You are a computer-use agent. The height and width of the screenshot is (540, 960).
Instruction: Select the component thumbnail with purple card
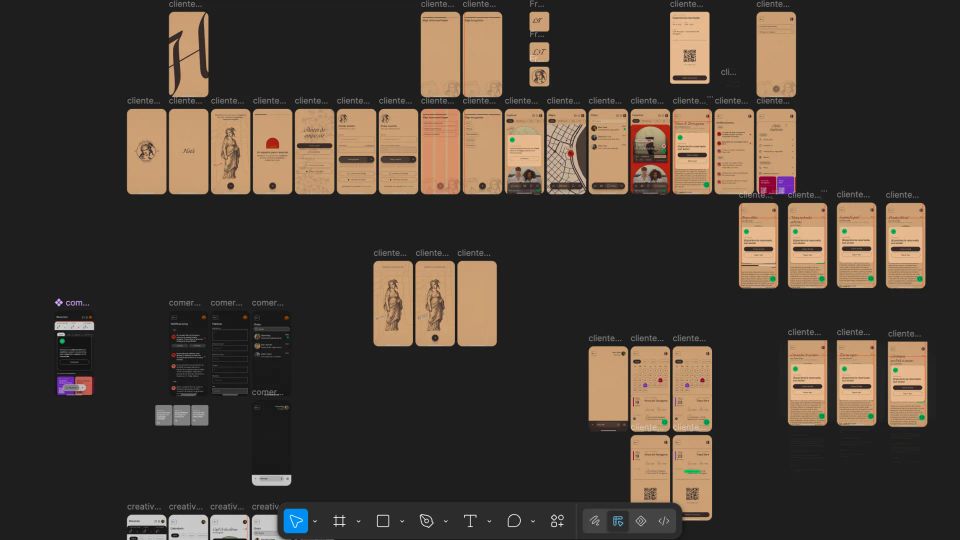(74, 356)
